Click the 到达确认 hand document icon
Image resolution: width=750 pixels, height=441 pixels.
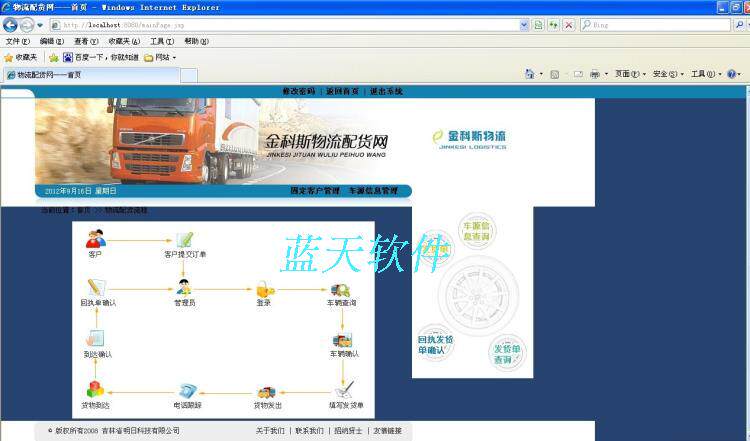point(95,339)
